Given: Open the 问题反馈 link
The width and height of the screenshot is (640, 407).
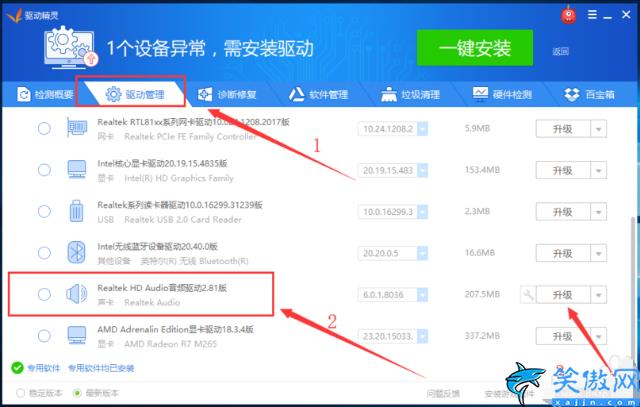Looking at the screenshot, I should [443, 394].
